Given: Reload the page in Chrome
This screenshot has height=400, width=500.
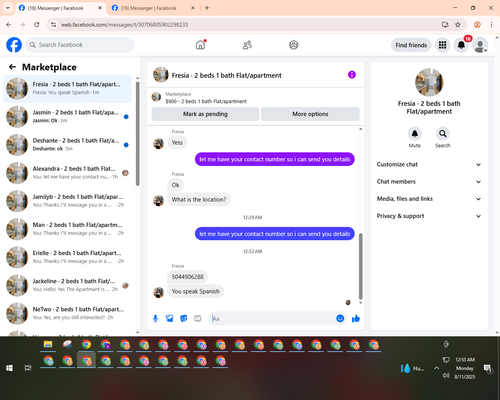Looking at the screenshot, I should tap(37, 25).
